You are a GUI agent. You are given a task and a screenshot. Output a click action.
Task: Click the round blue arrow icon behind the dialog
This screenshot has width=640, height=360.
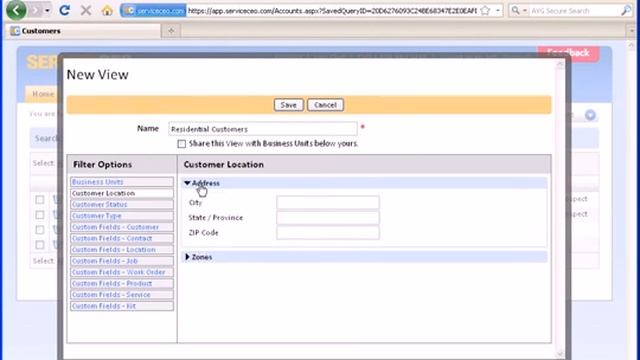(x=590, y=116)
